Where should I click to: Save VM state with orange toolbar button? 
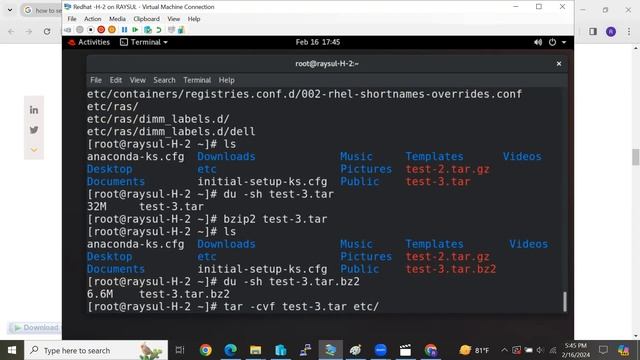tap(112, 30)
